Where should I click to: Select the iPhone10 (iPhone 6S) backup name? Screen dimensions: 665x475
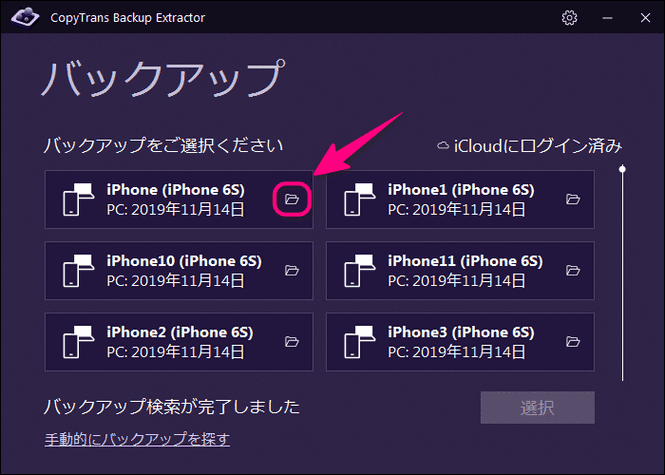click(184, 261)
